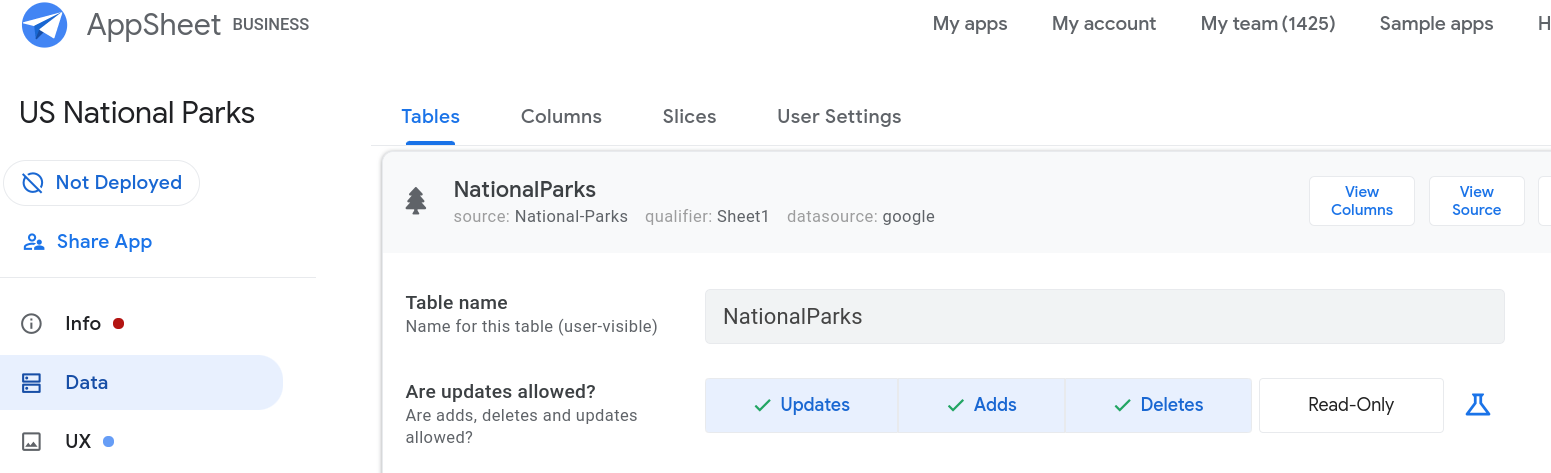Viewport: 1551px width, 473px height.
Task: Click the Table name input field
Action: [x=1104, y=317]
